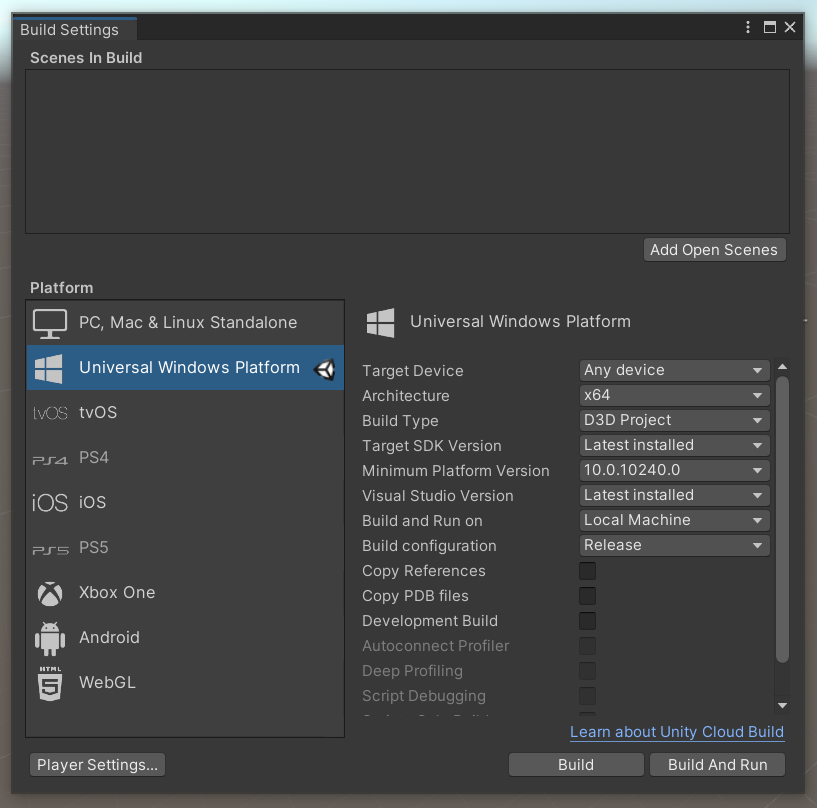Click the iOS platform name text
The height and width of the screenshot is (808, 817).
(93, 502)
